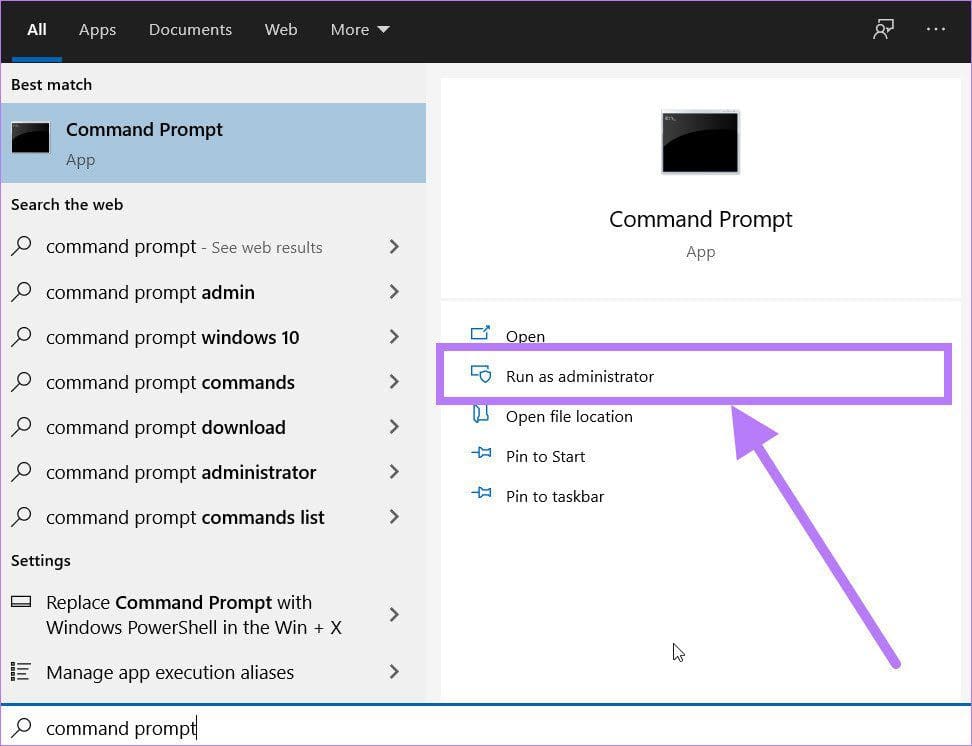Switch to the Apps tab

tap(97, 30)
